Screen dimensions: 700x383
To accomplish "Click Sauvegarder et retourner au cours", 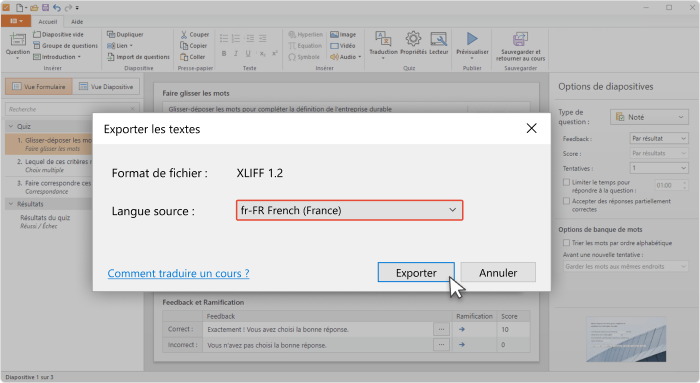I will pyautogui.click(x=520, y=46).
